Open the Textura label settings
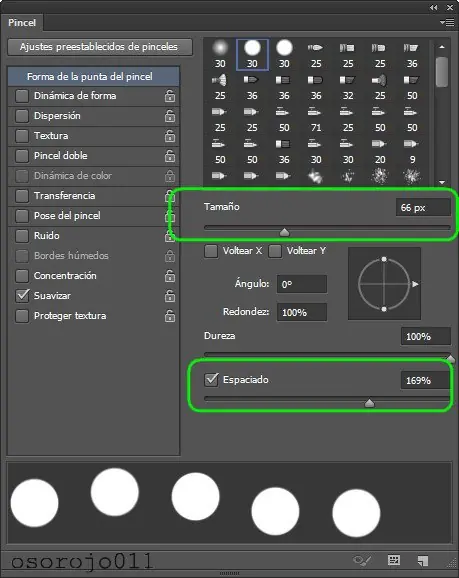This screenshot has height=578, width=459. (51, 136)
